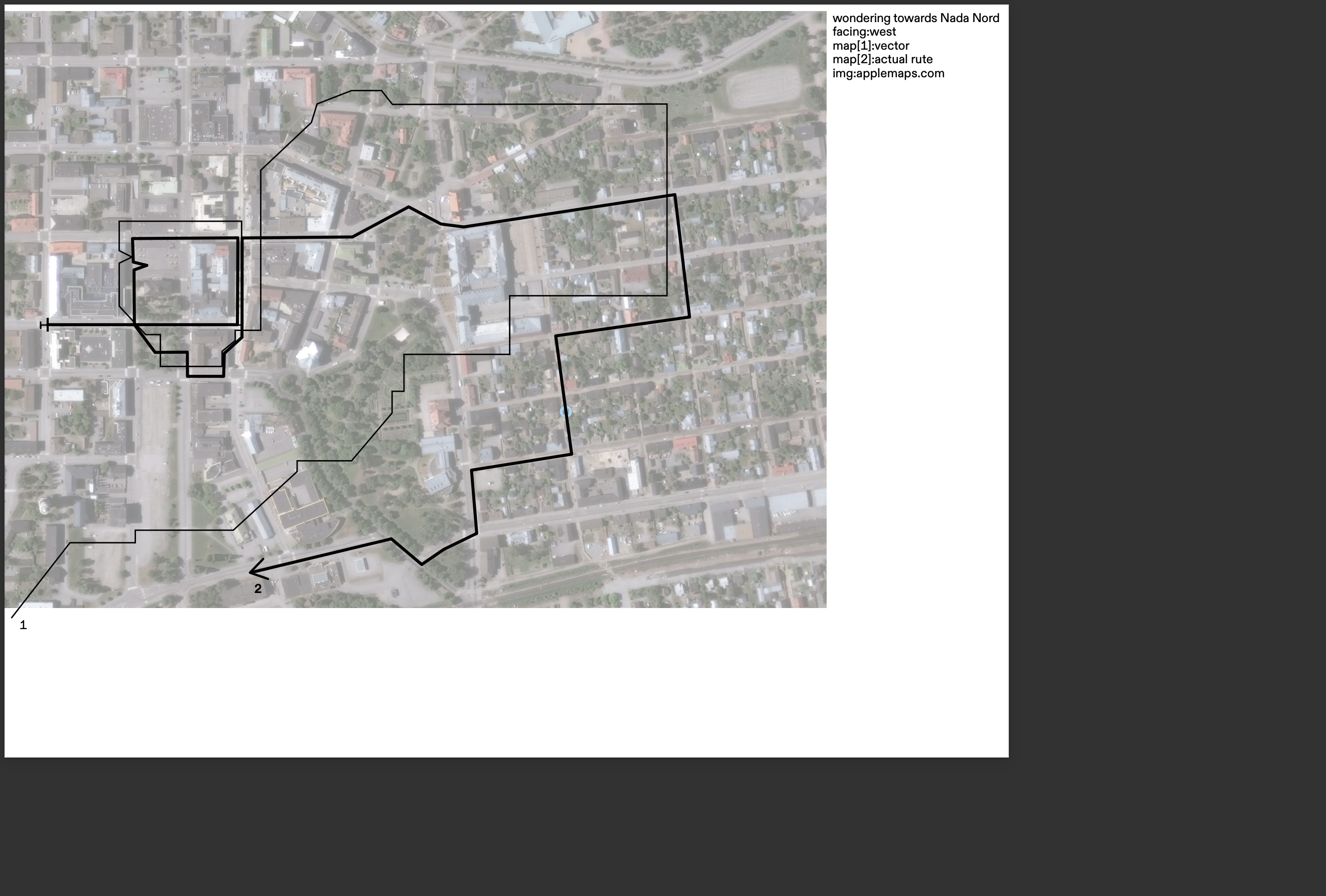
Task: Click the bold route label "2" near the arrowhead
Action: point(258,588)
